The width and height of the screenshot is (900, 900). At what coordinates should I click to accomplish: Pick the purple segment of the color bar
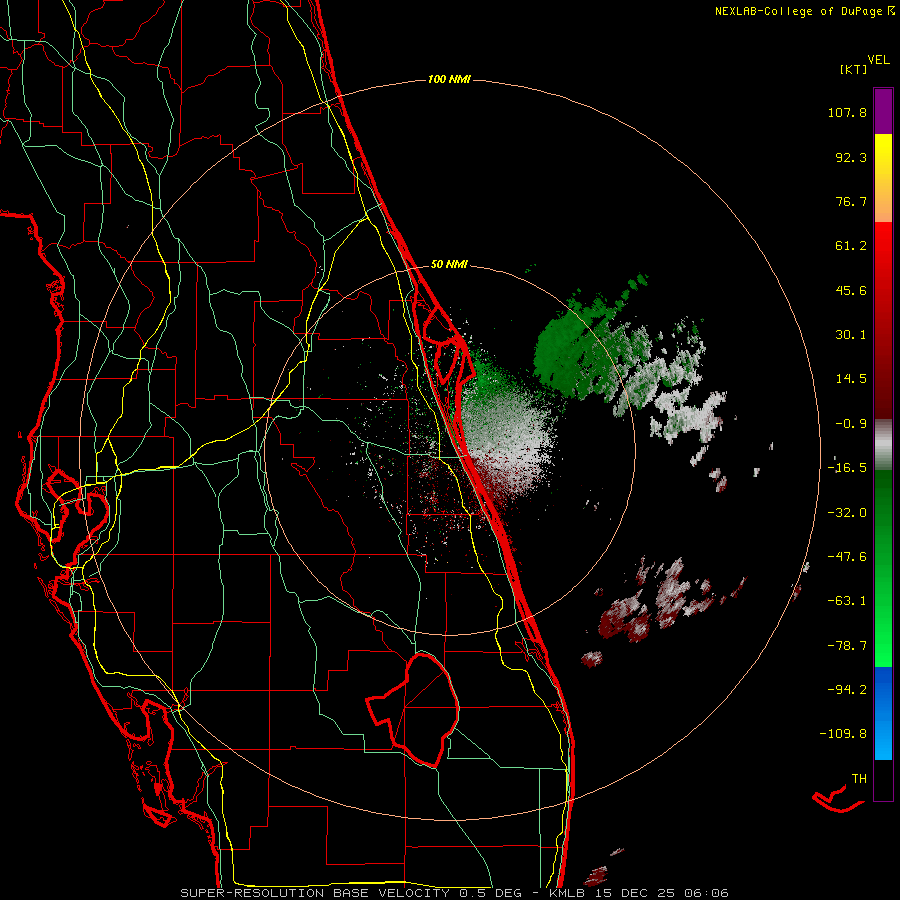click(x=883, y=111)
